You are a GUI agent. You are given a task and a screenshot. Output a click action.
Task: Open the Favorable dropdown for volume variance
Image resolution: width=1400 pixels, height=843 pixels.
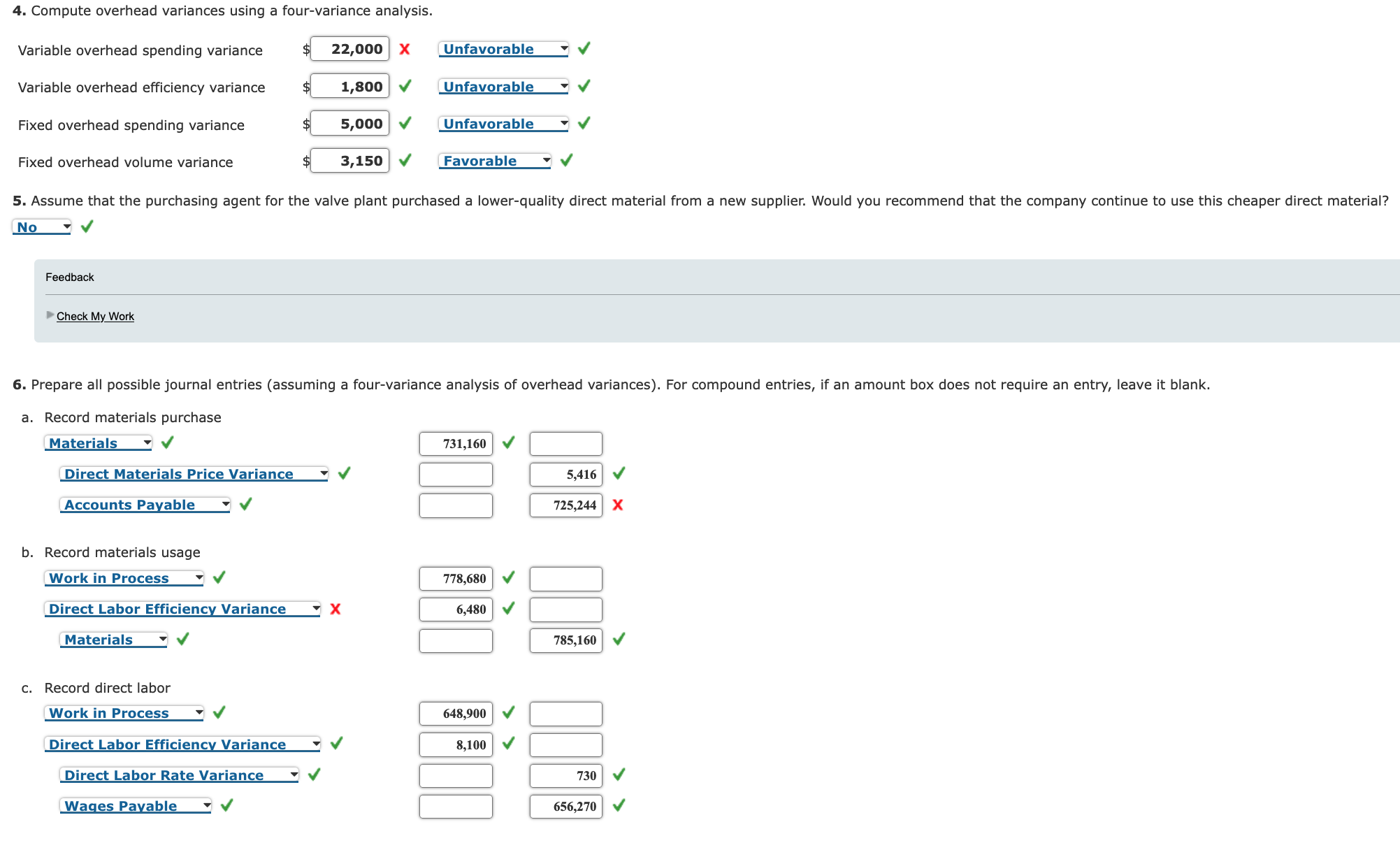[x=495, y=161]
